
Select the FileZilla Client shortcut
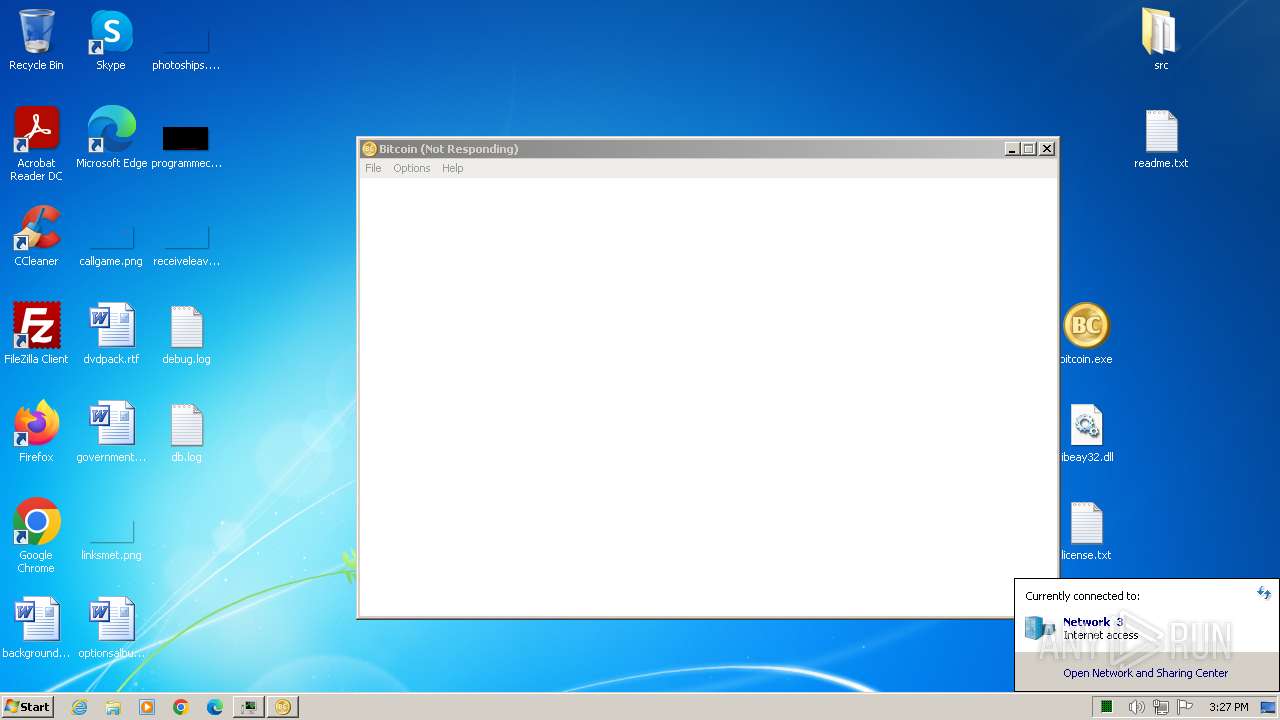[36, 334]
